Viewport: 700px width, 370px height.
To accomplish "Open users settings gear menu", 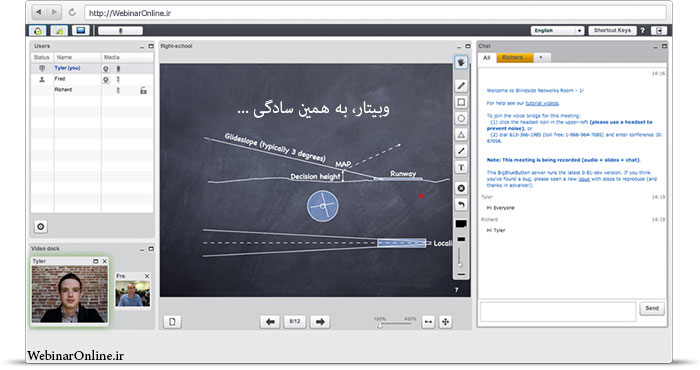I will (x=41, y=227).
